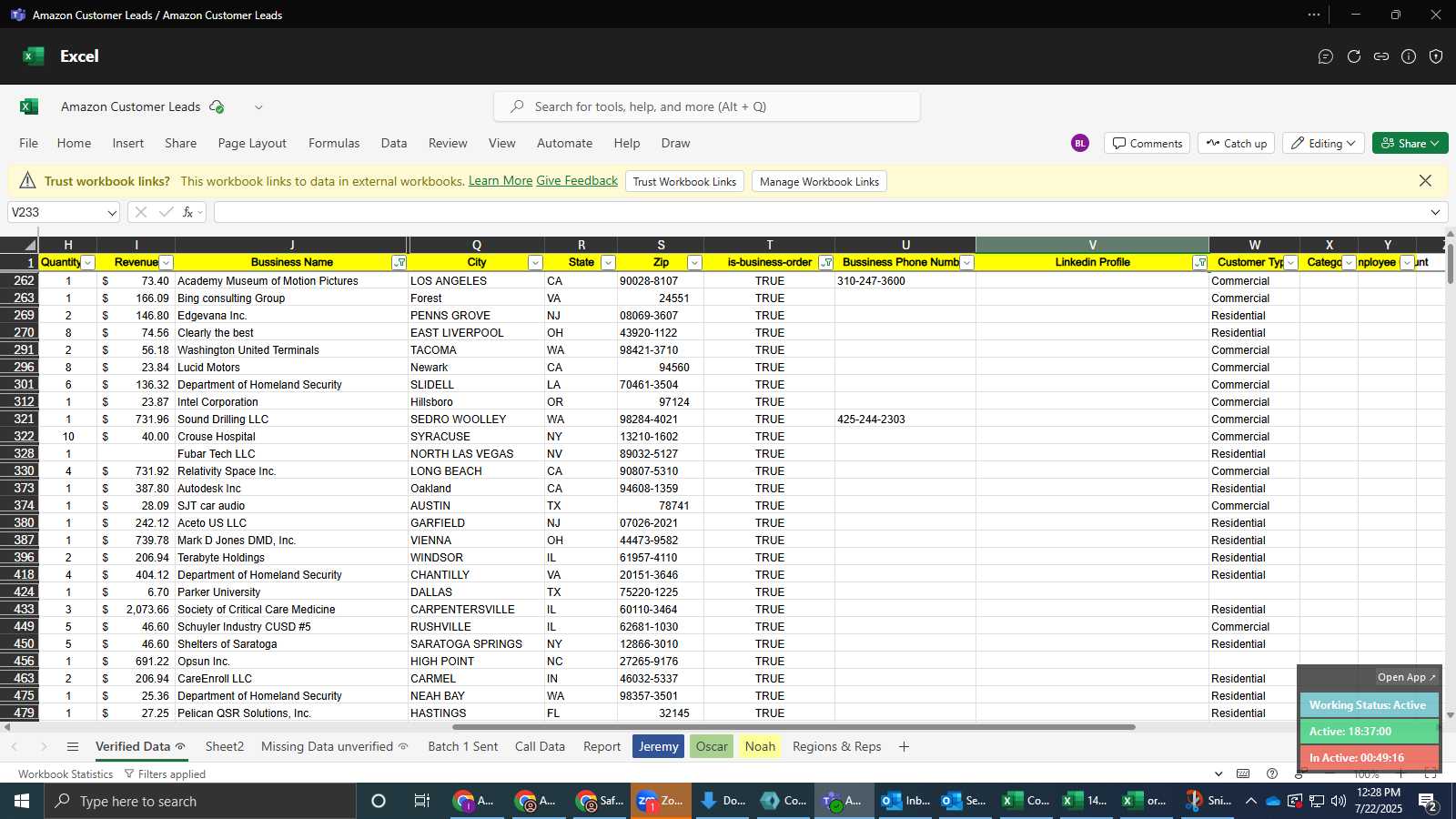Expand the Name Box dropdown arrow
This screenshot has width=1456, height=819.
click(x=112, y=213)
